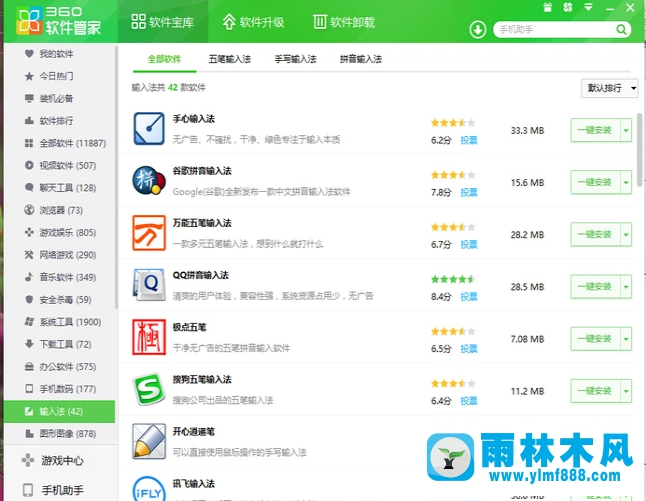Install 手心输入法 with 一键安装

[595, 130]
